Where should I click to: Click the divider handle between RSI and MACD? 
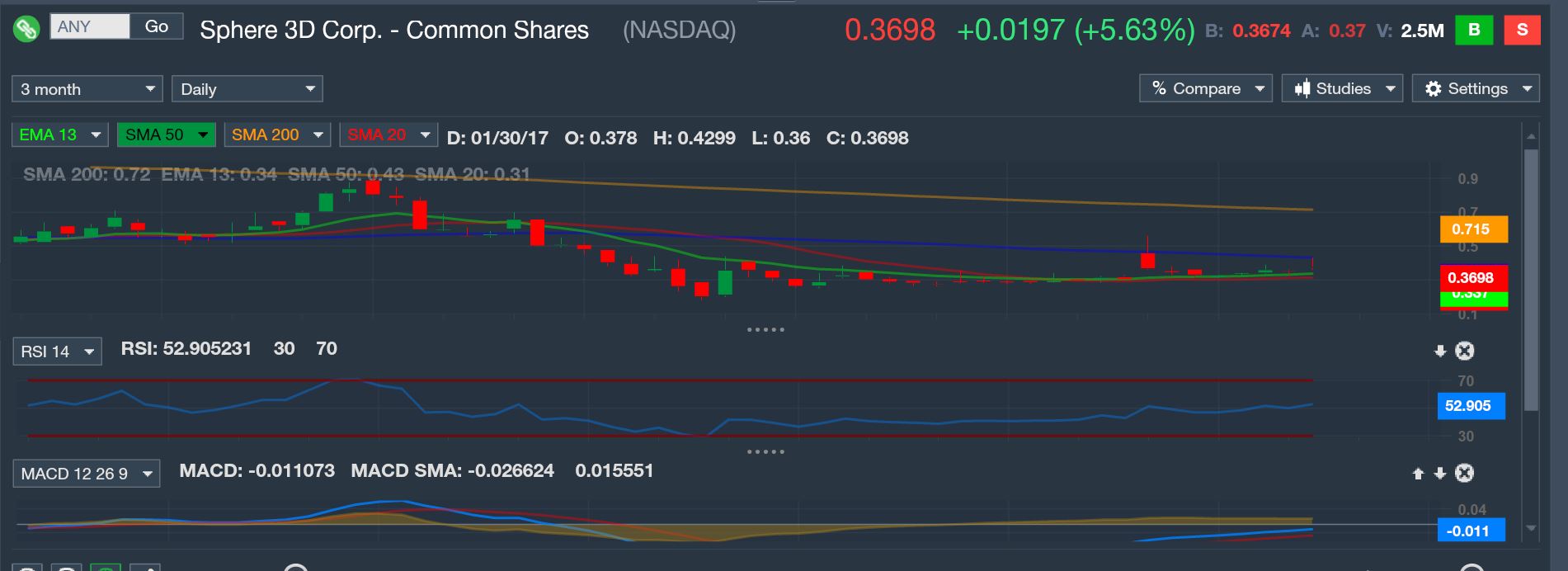coord(765,451)
